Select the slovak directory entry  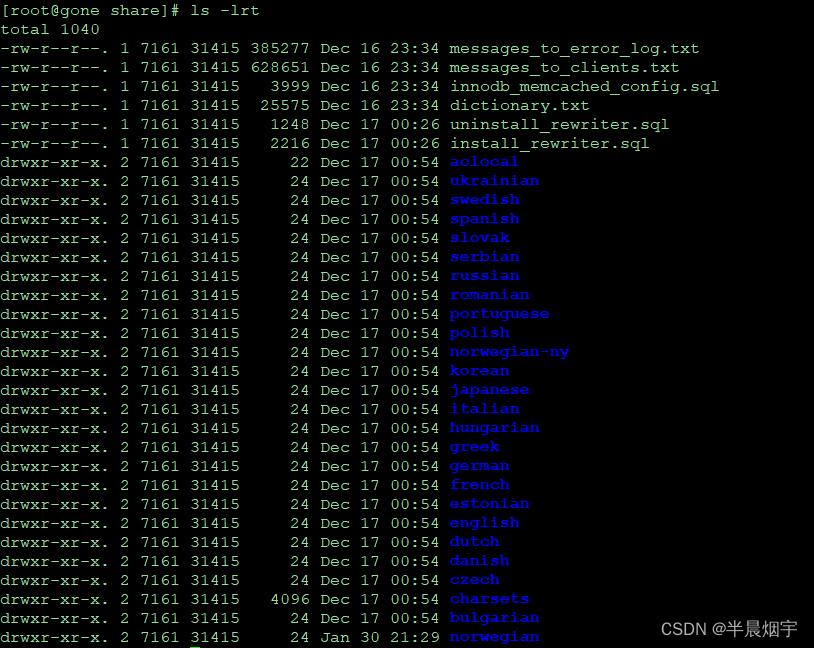pyautogui.click(x=480, y=238)
